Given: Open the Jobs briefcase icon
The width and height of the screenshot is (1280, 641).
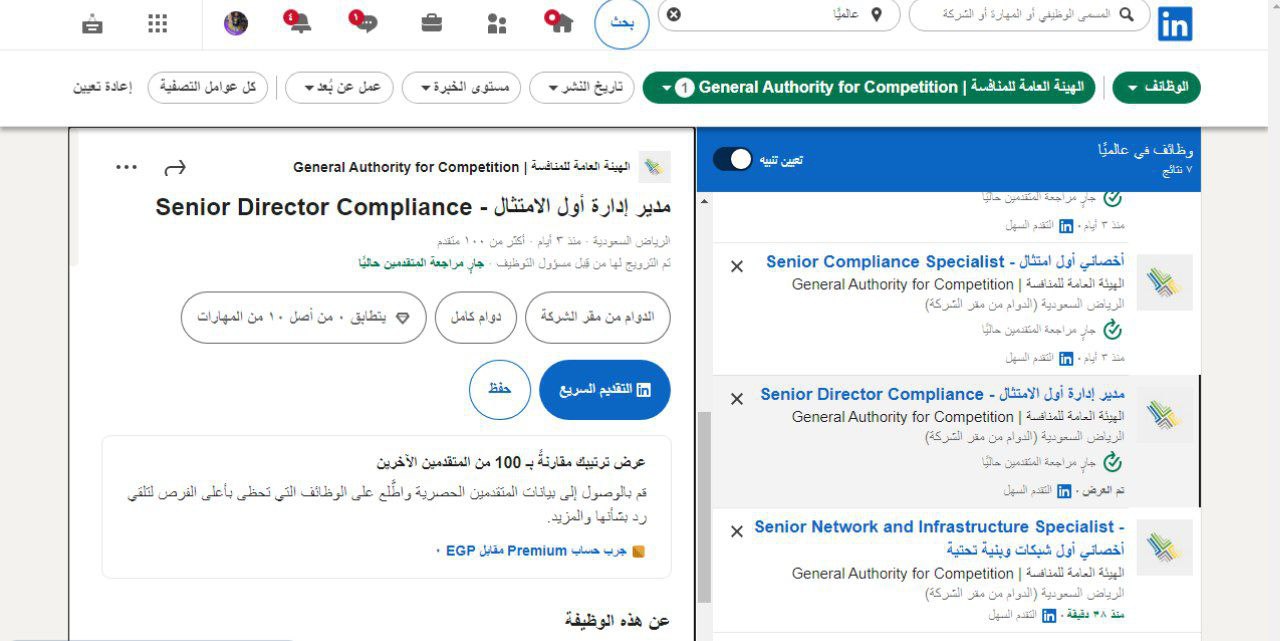Looking at the screenshot, I should tap(432, 23).
